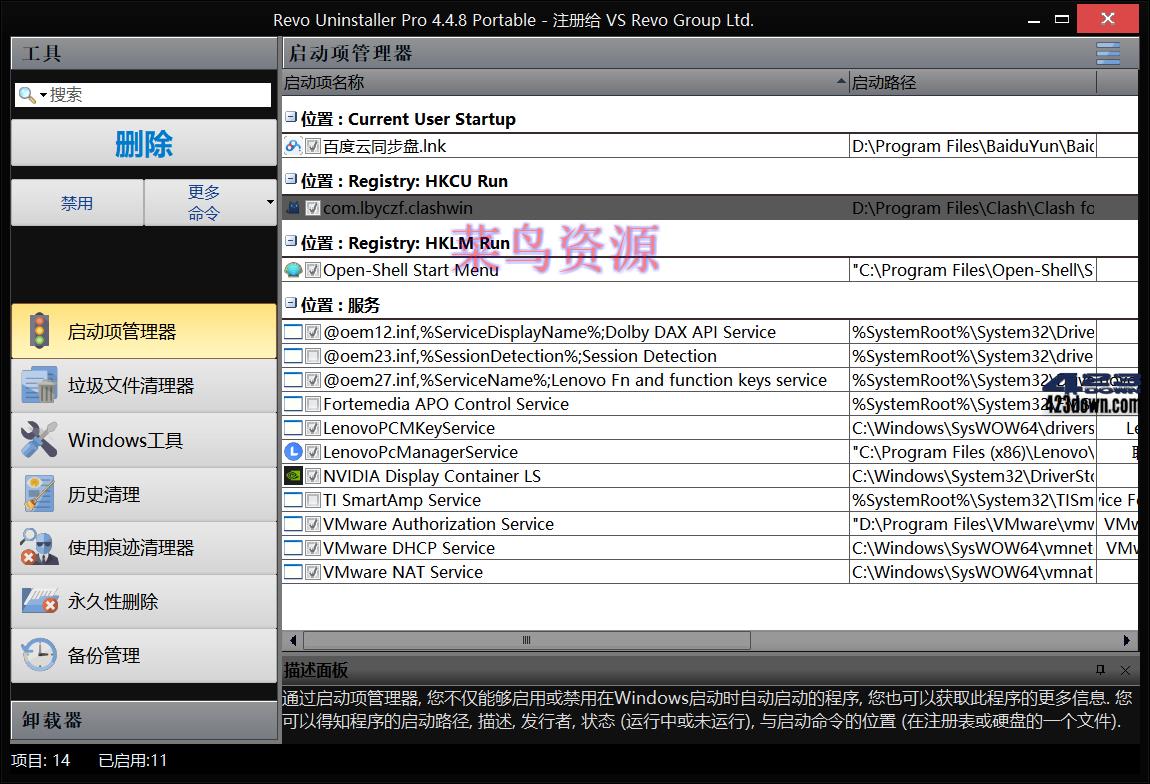Collapse the Current User Startup section

(x=293, y=118)
